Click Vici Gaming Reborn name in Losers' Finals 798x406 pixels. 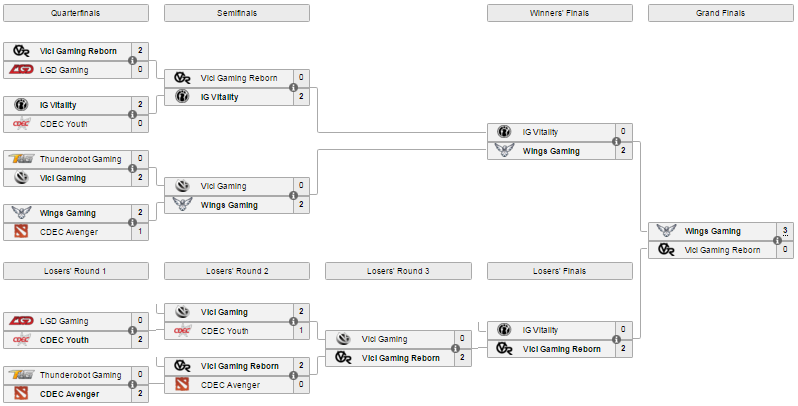coord(562,349)
